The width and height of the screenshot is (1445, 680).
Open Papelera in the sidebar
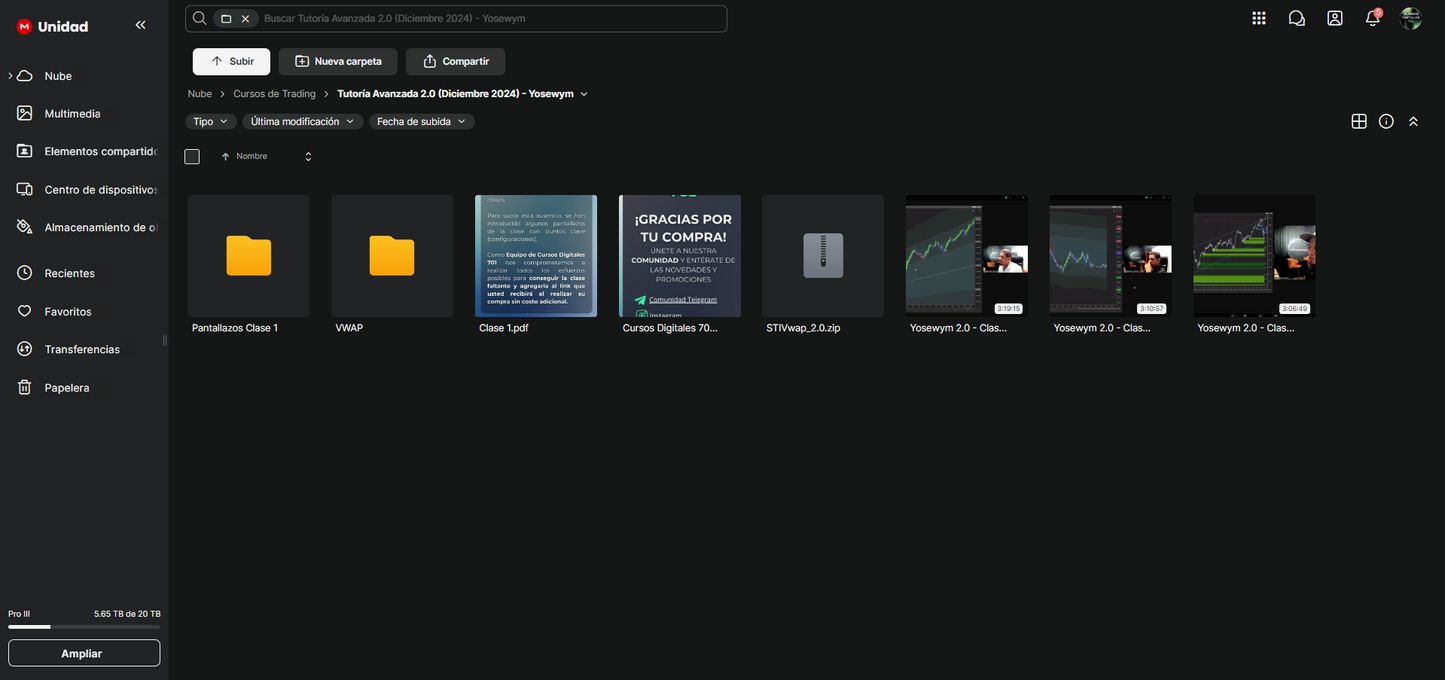coord(66,388)
